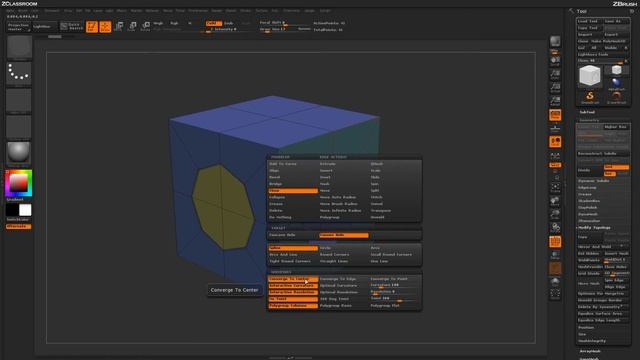Select the white secondary color swatch
This screenshot has width=640, height=360.
point(25,210)
